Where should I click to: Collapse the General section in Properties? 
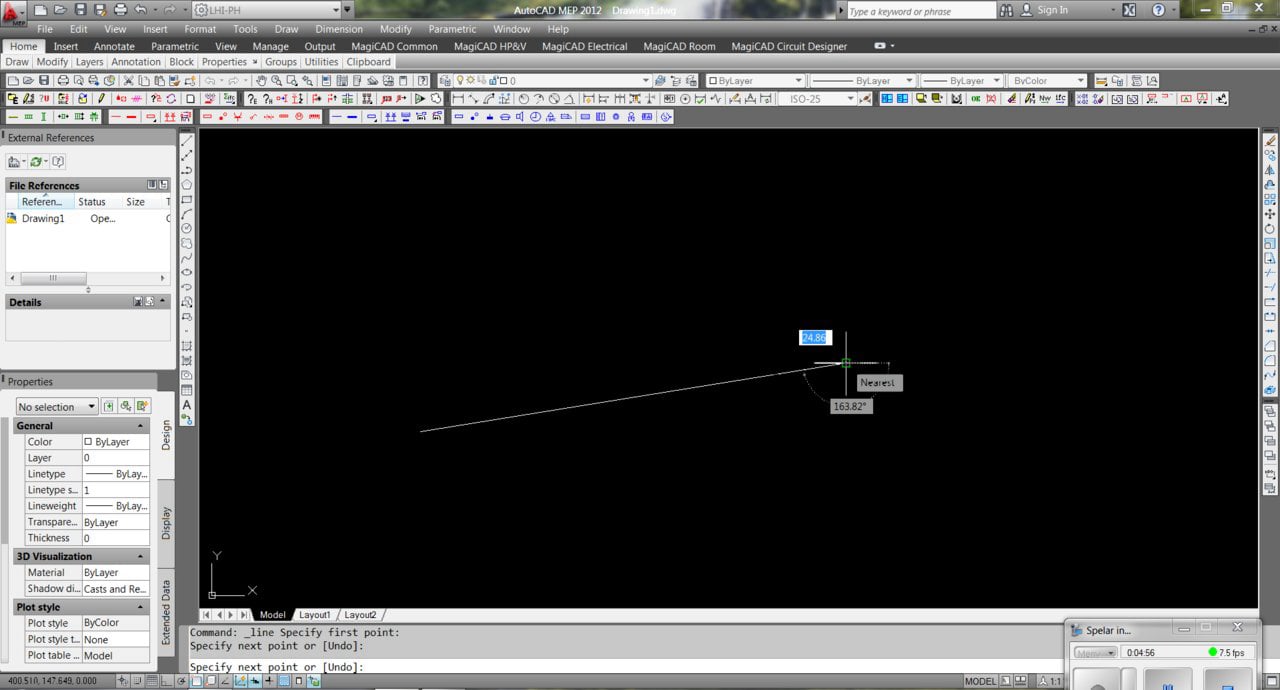point(141,426)
